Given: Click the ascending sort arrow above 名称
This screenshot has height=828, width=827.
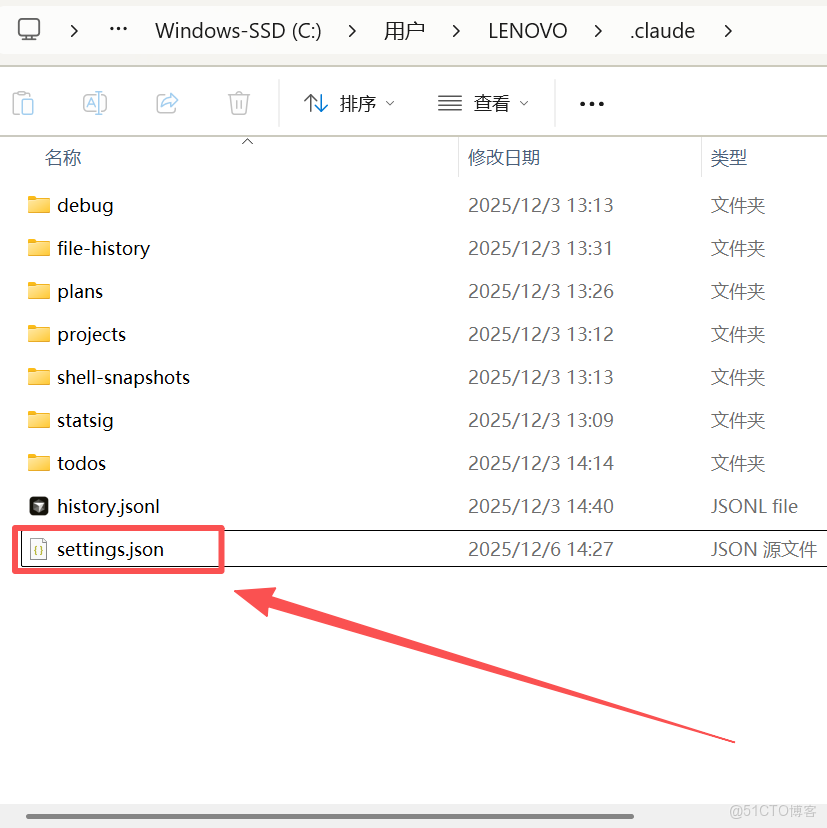Looking at the screenshot, I should (247, 142).
